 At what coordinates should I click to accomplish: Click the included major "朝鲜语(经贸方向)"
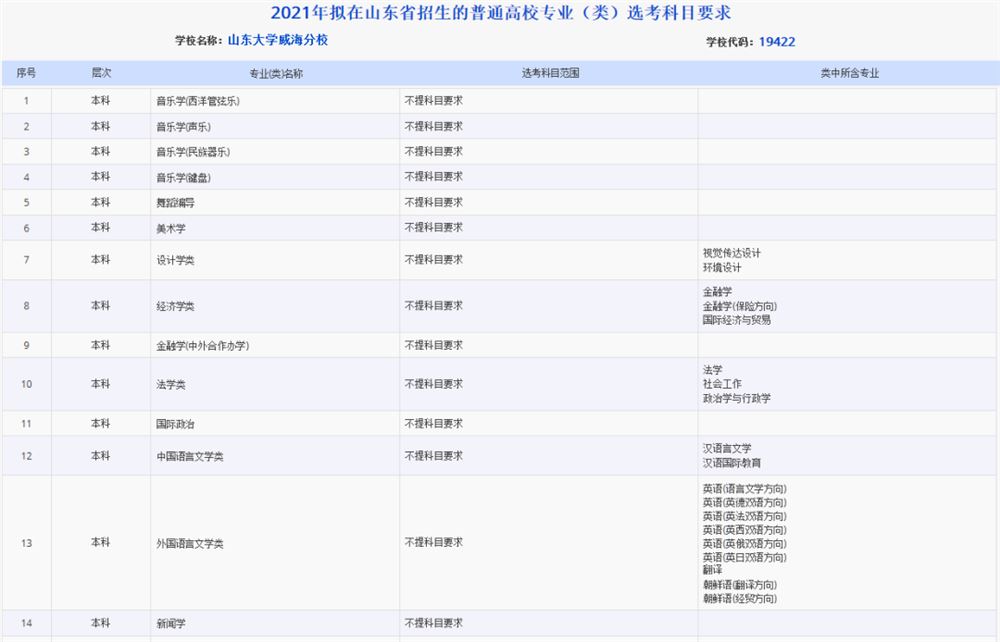[740, 599]
